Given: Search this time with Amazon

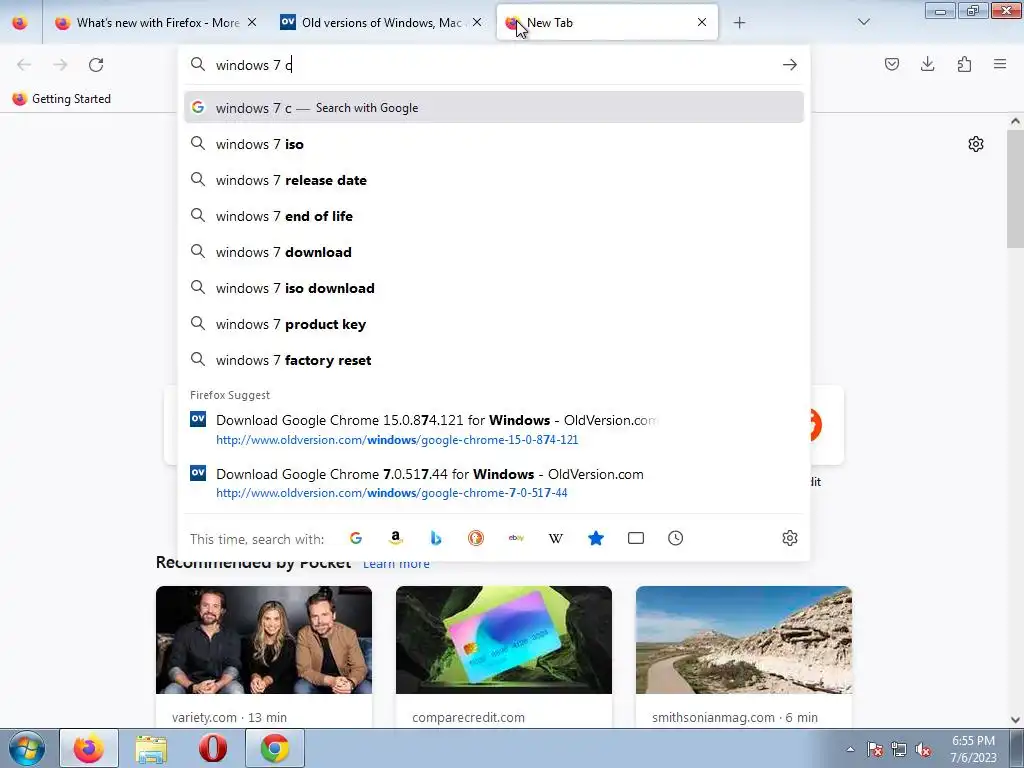Looking at the screenshot, I should [x=396, y=538].
